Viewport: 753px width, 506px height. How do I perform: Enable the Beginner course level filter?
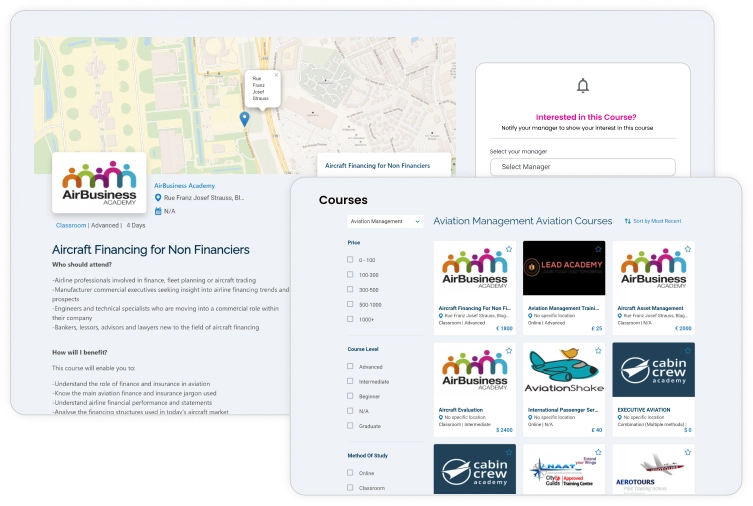[350, 396]
